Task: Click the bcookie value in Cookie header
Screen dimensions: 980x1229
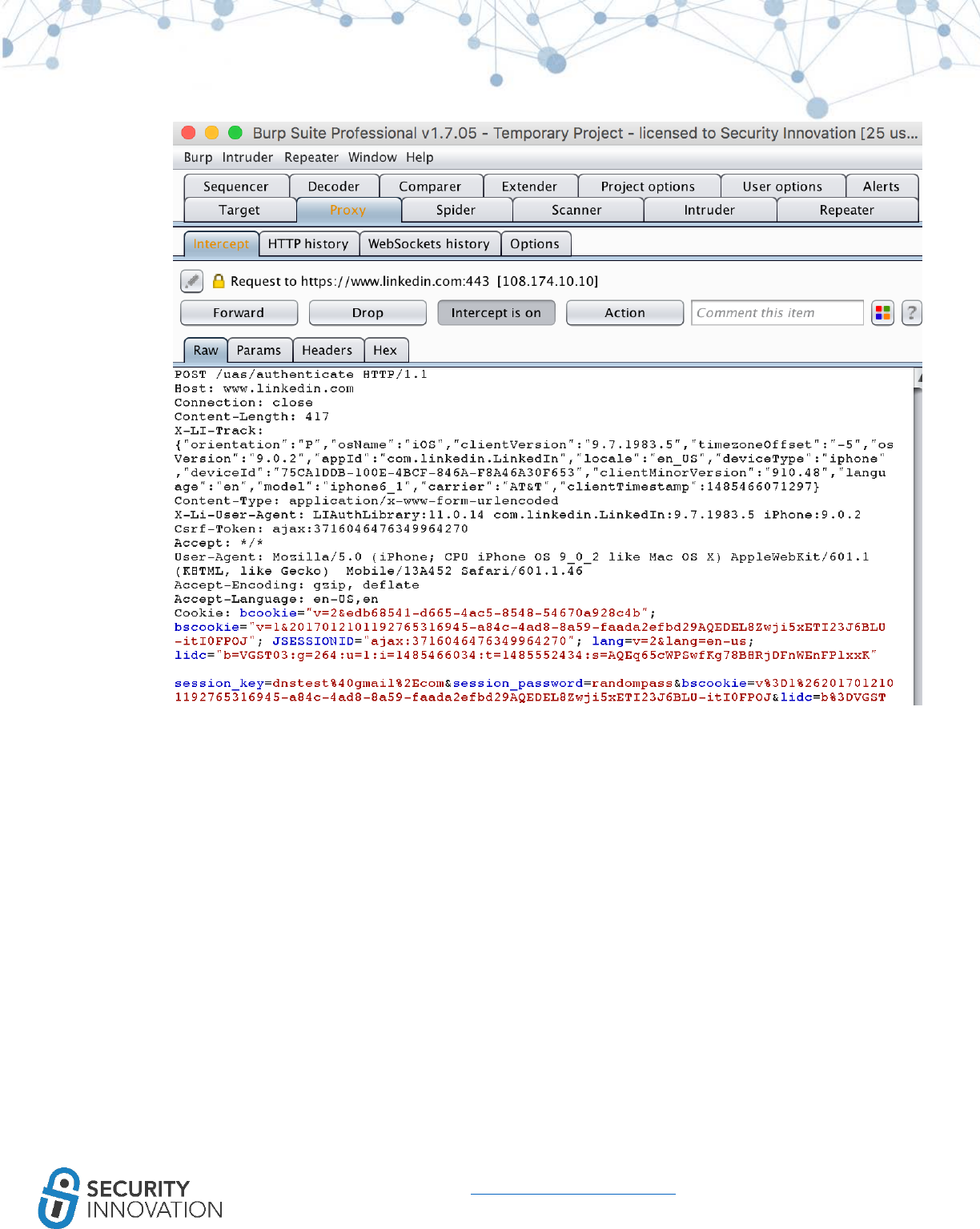Action: (x=477, y=613)
